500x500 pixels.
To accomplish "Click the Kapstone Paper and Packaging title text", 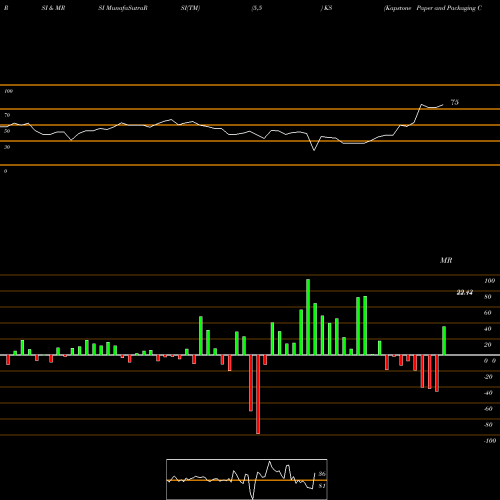I will point(433,8).
